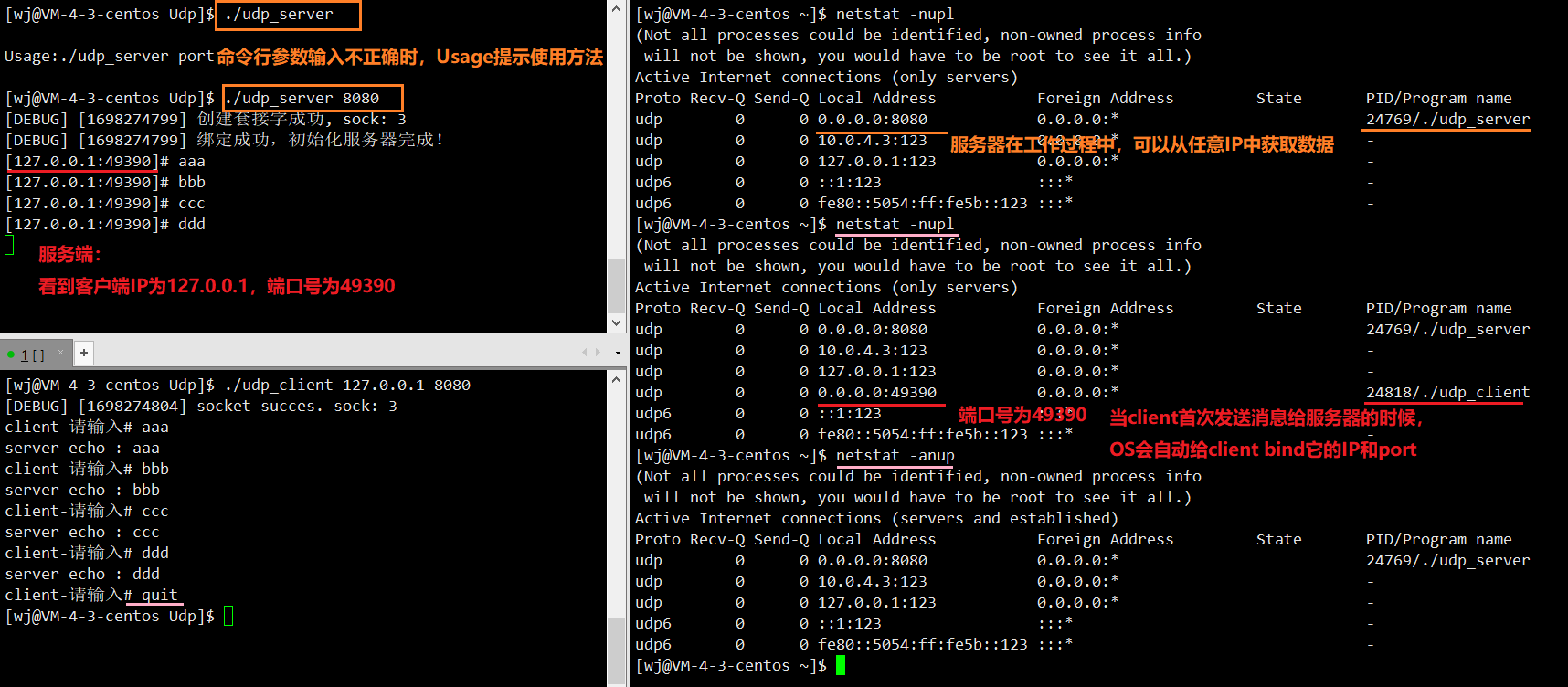Click scroll-up arrow of server terminal pane
Screen dimensions: 1568x687
click(616, 9)
